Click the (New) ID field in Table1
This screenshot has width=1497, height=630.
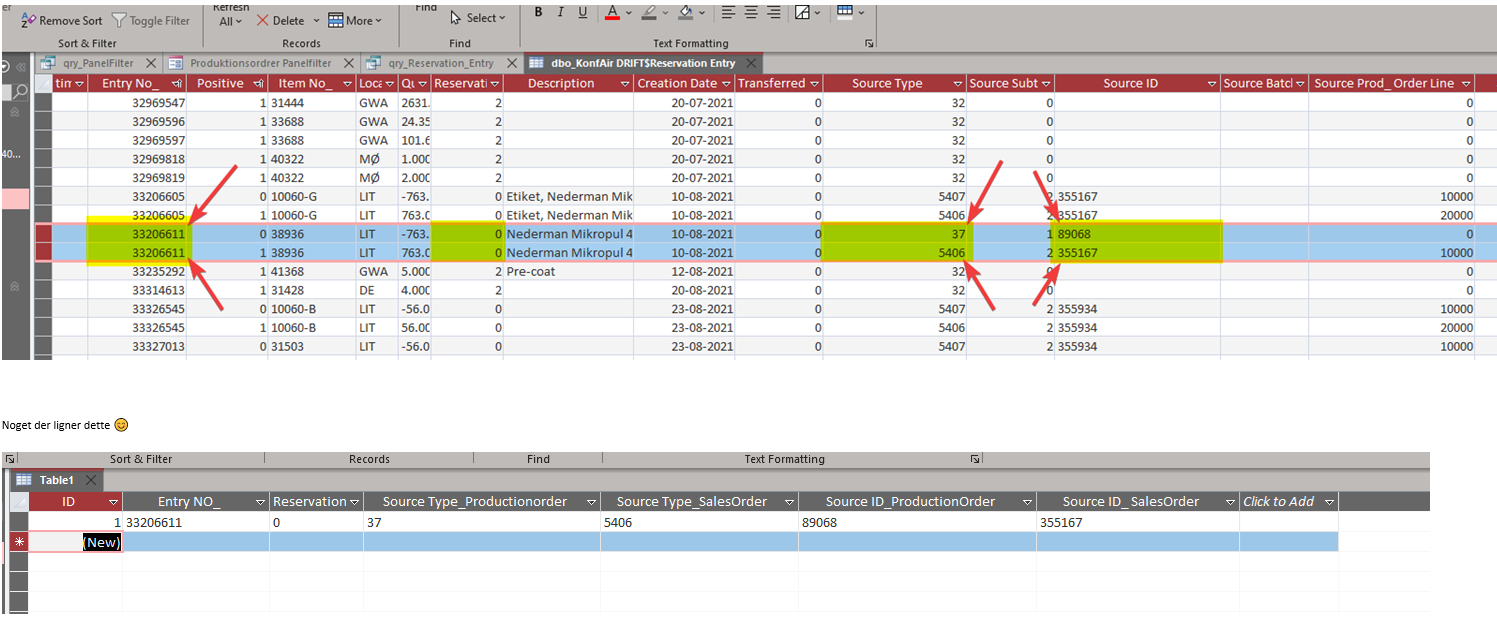[75, 542]
